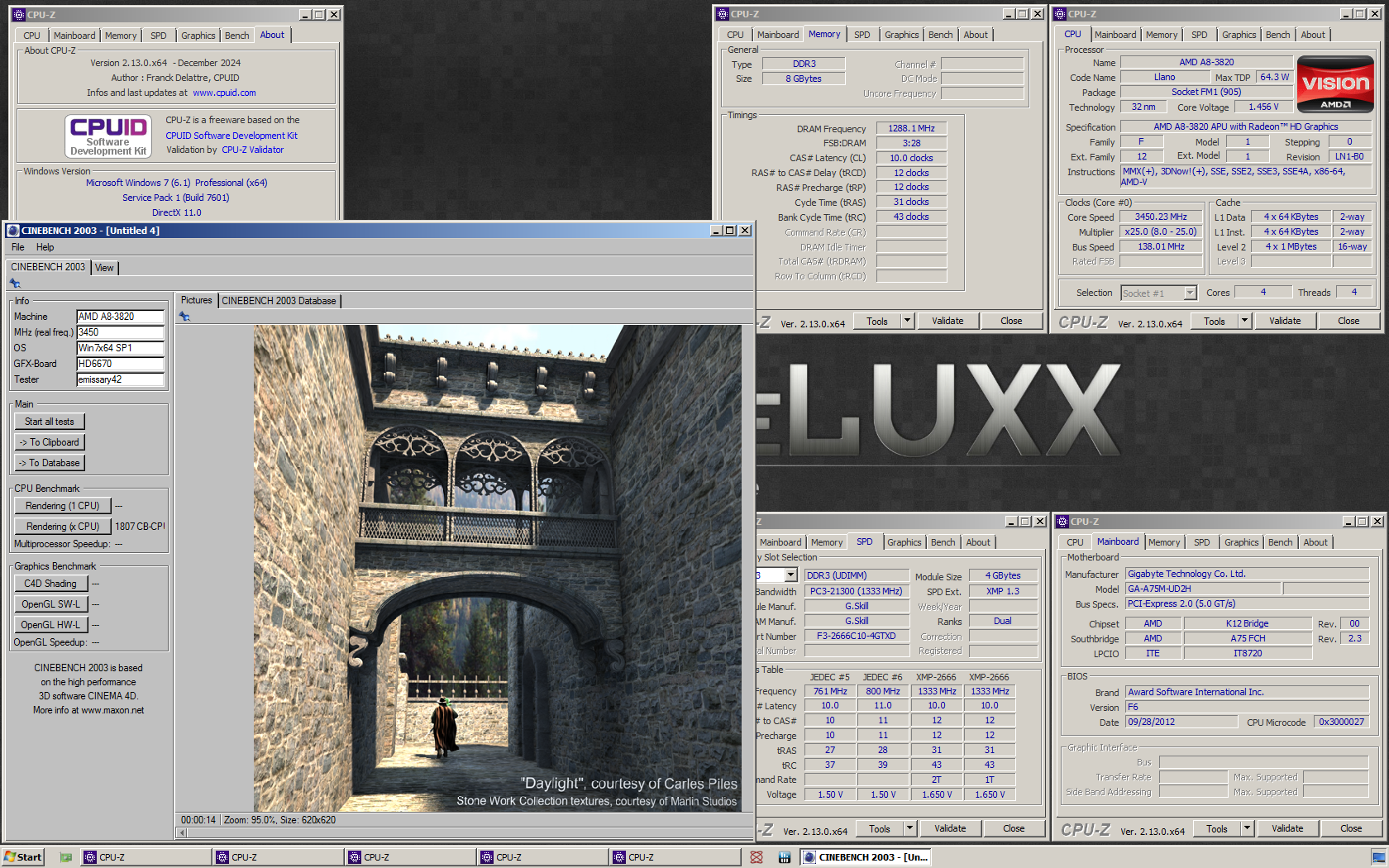
Task: Click the part number F3-2666C10-4GTXD
Action: (857, 636)
